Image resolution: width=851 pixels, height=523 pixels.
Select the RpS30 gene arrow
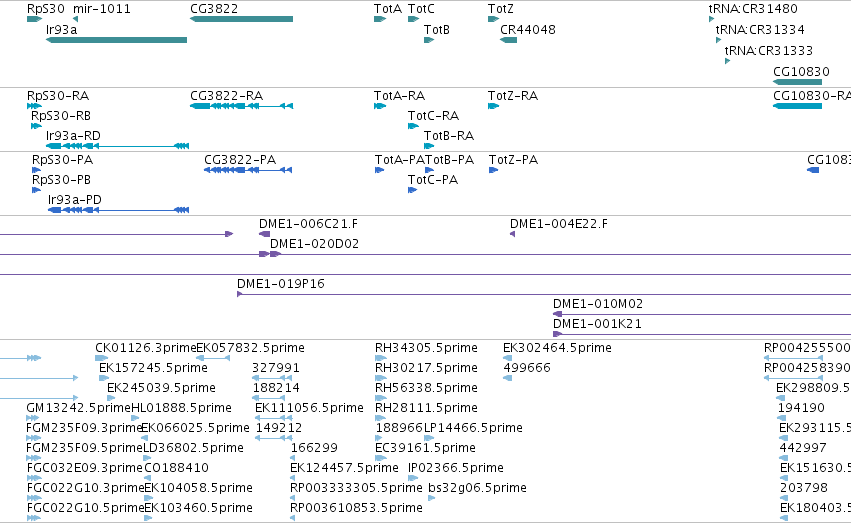pos(34,19)
